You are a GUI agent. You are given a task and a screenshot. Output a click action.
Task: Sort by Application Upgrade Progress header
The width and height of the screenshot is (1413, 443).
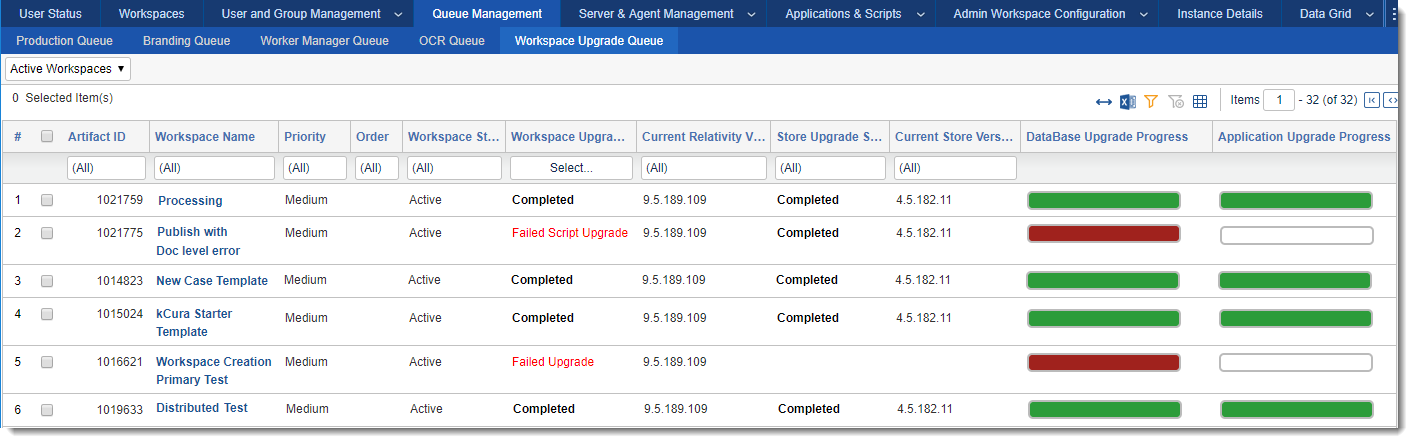coord(1304,137)
